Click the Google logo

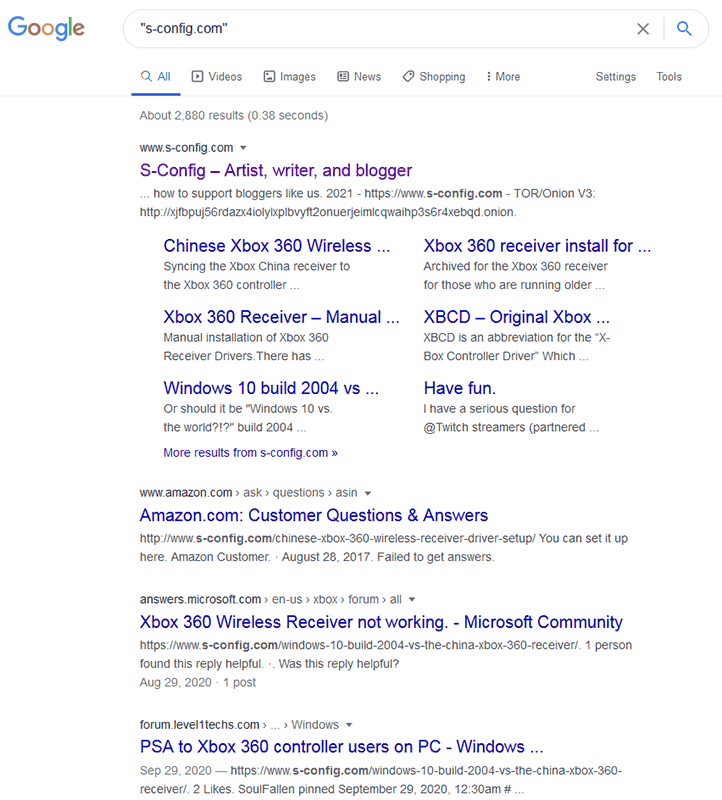click(x=46, y=28)
